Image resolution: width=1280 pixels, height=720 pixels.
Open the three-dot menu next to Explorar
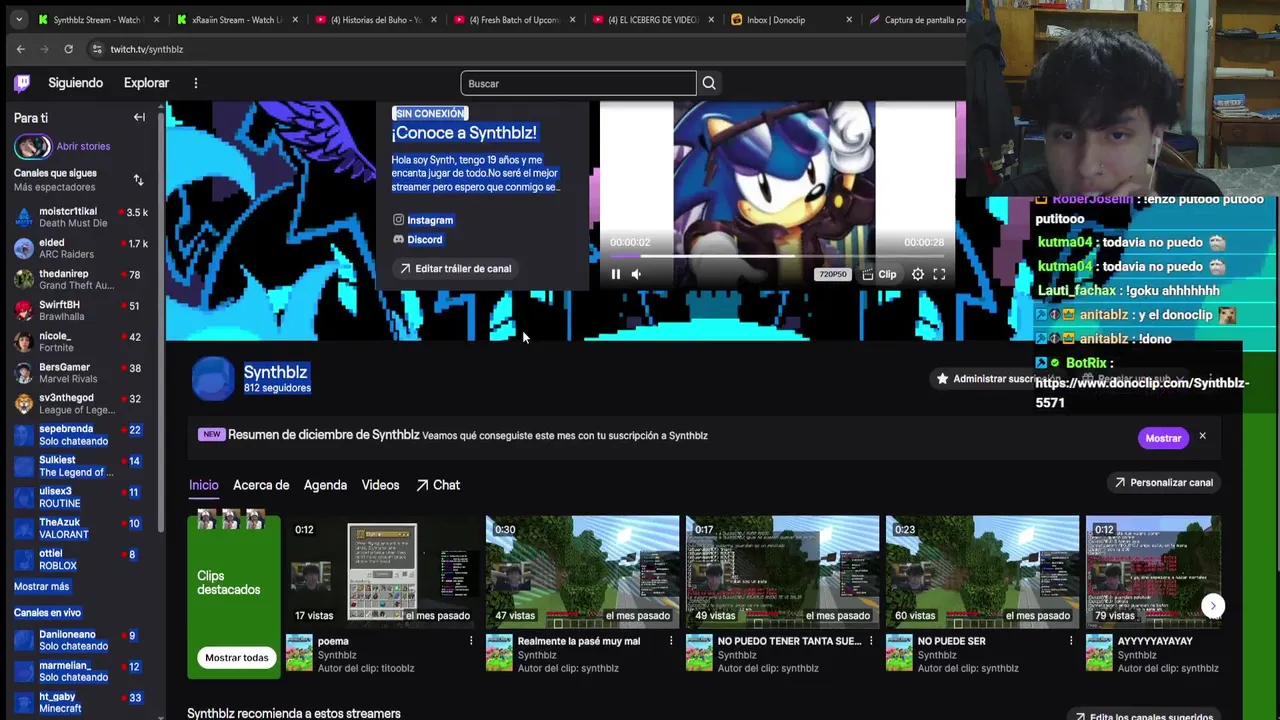(196, 83)
